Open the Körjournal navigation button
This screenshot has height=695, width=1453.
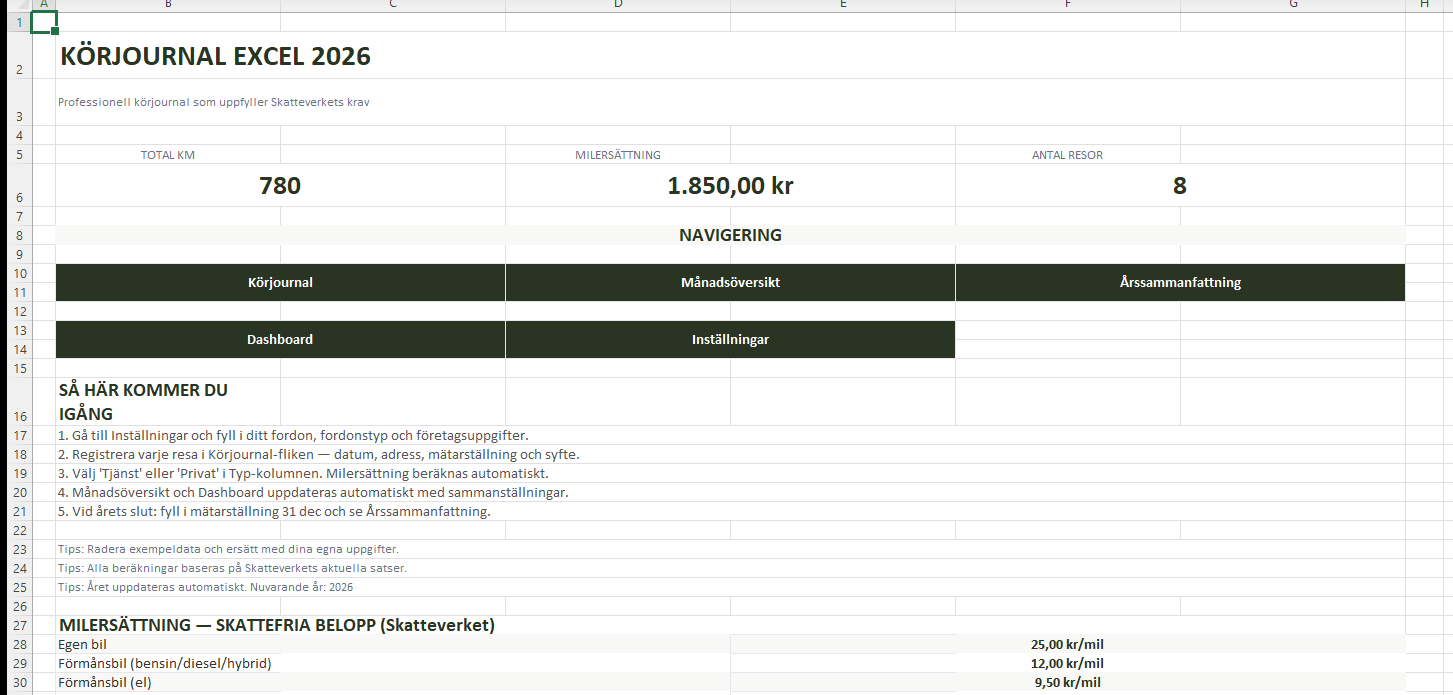coord(280,282)
